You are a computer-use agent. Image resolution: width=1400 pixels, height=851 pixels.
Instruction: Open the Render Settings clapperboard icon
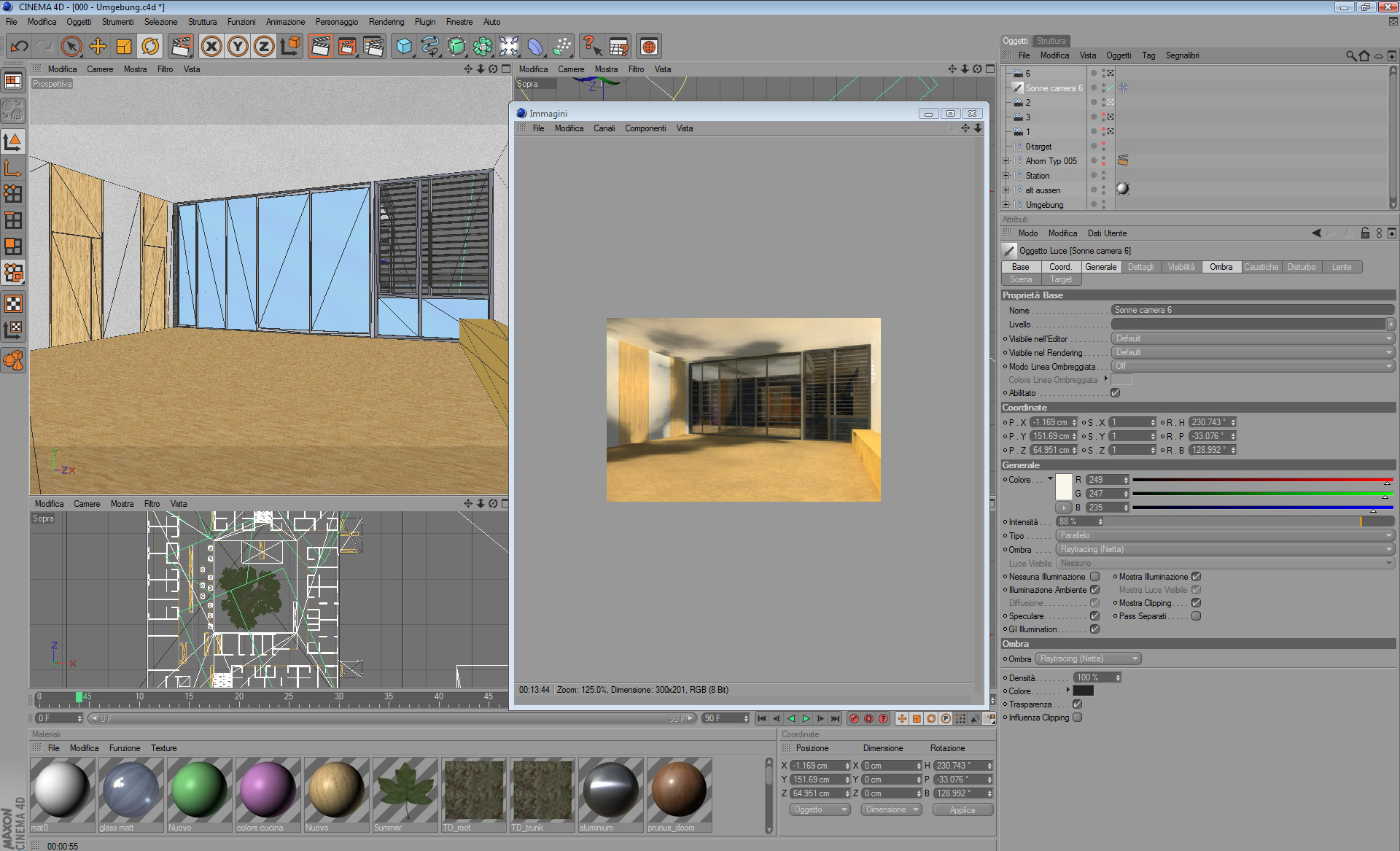pos(373,47)
